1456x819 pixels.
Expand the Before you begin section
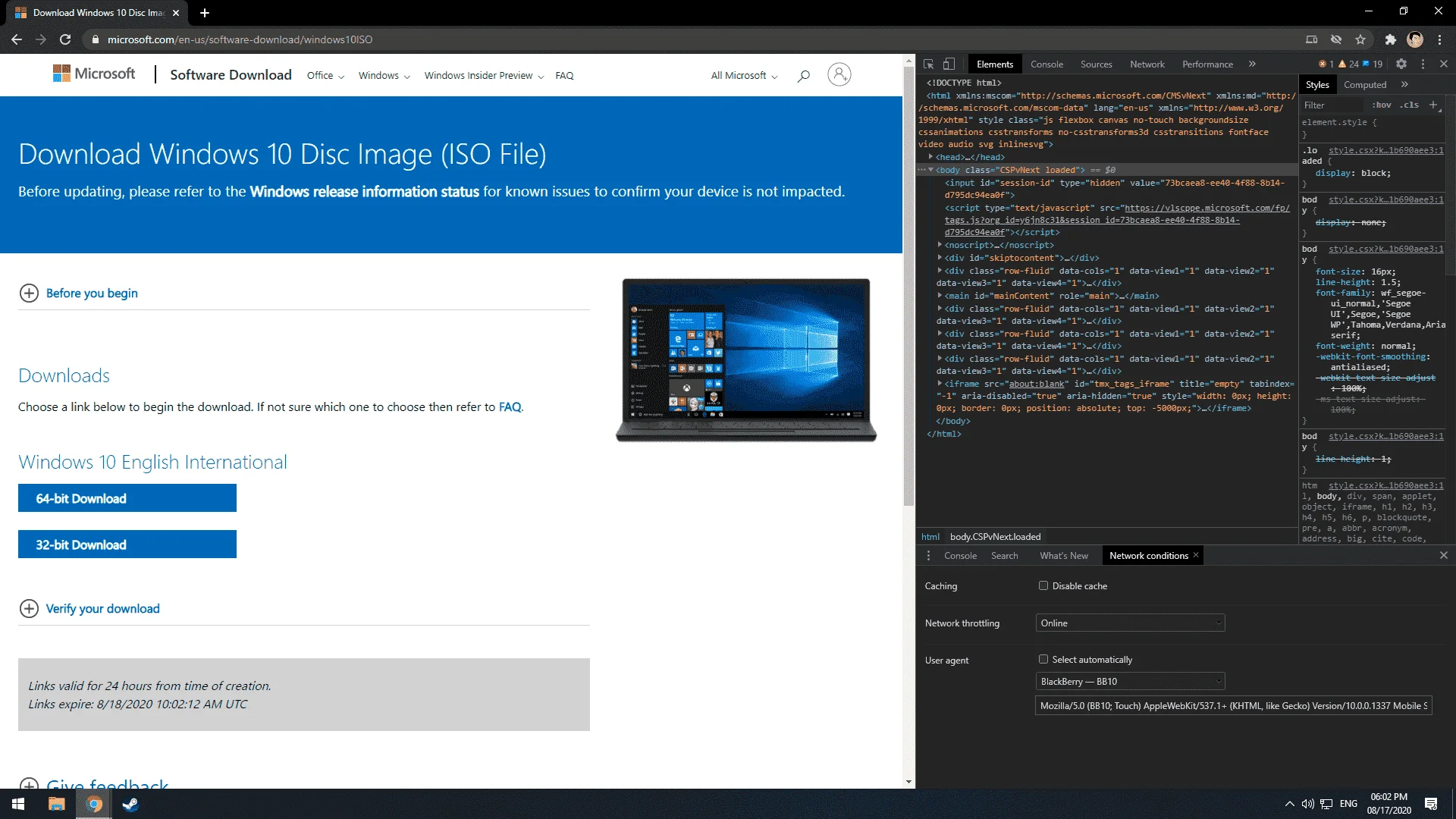coord(78,293)
